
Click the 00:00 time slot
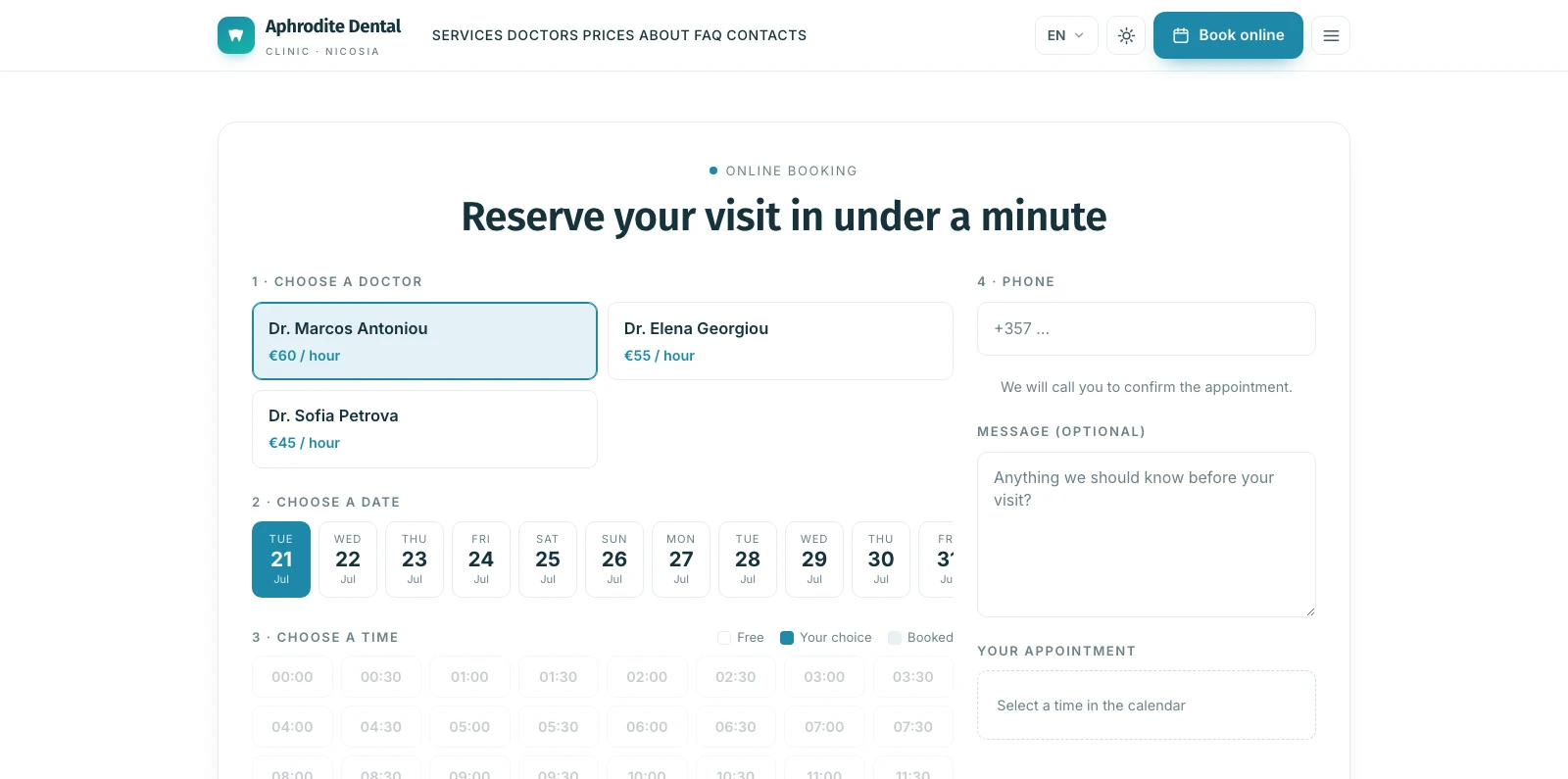(292, 677)
